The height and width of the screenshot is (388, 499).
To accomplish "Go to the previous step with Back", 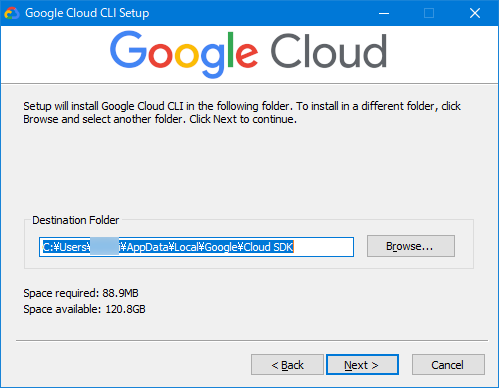I will pyautogui.click(x=287, y=365).
